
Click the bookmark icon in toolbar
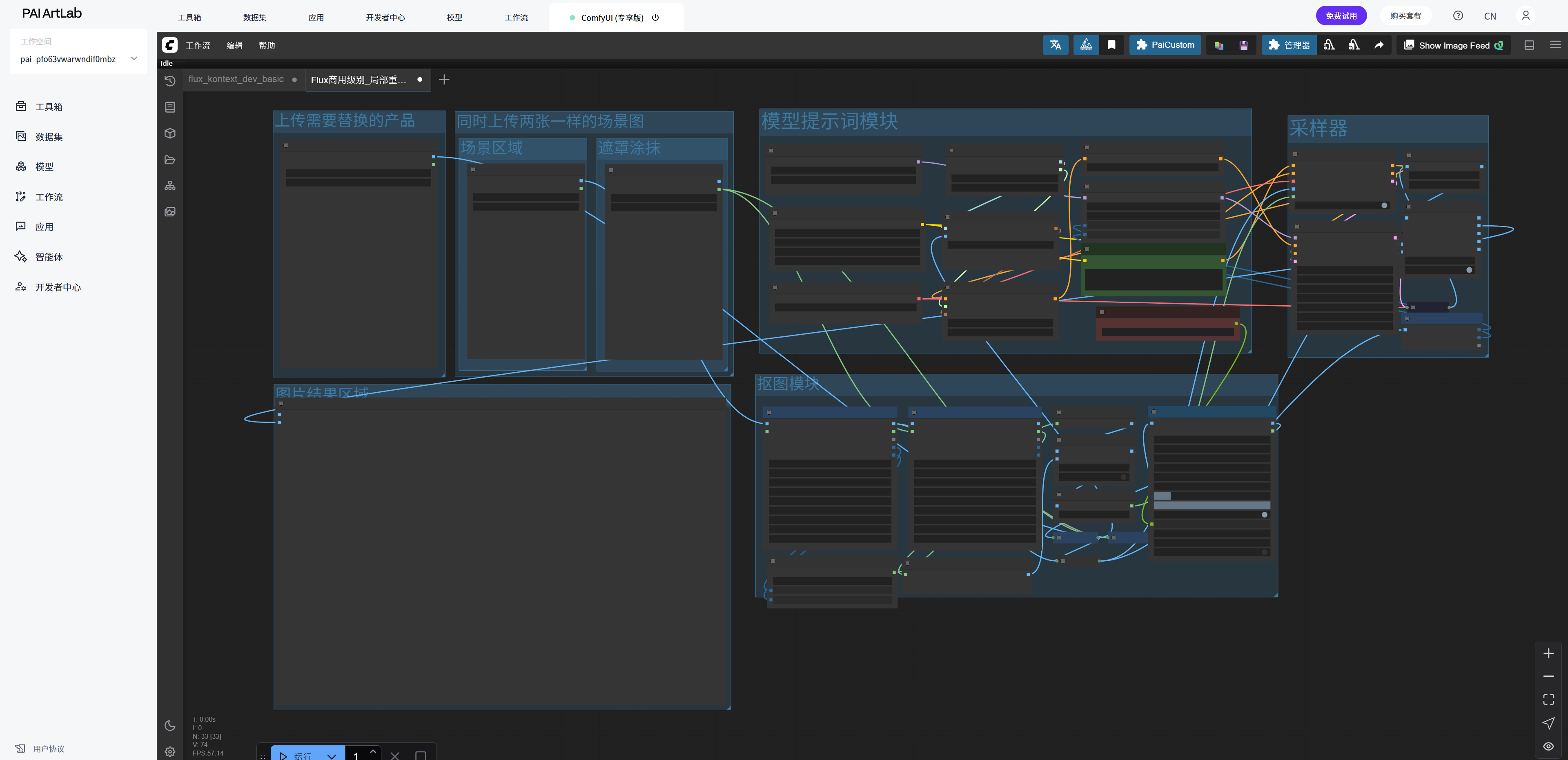tap(1111, 45)
